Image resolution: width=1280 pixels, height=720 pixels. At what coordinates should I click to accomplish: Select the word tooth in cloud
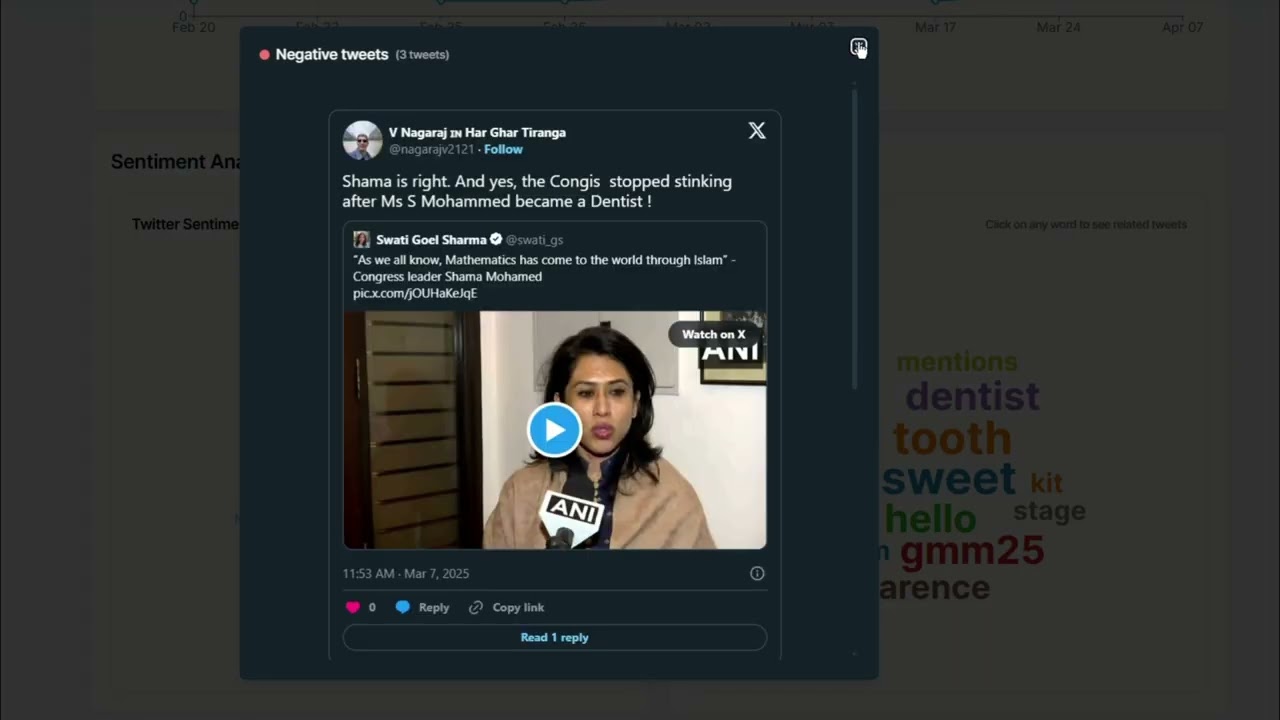point(952,438)
